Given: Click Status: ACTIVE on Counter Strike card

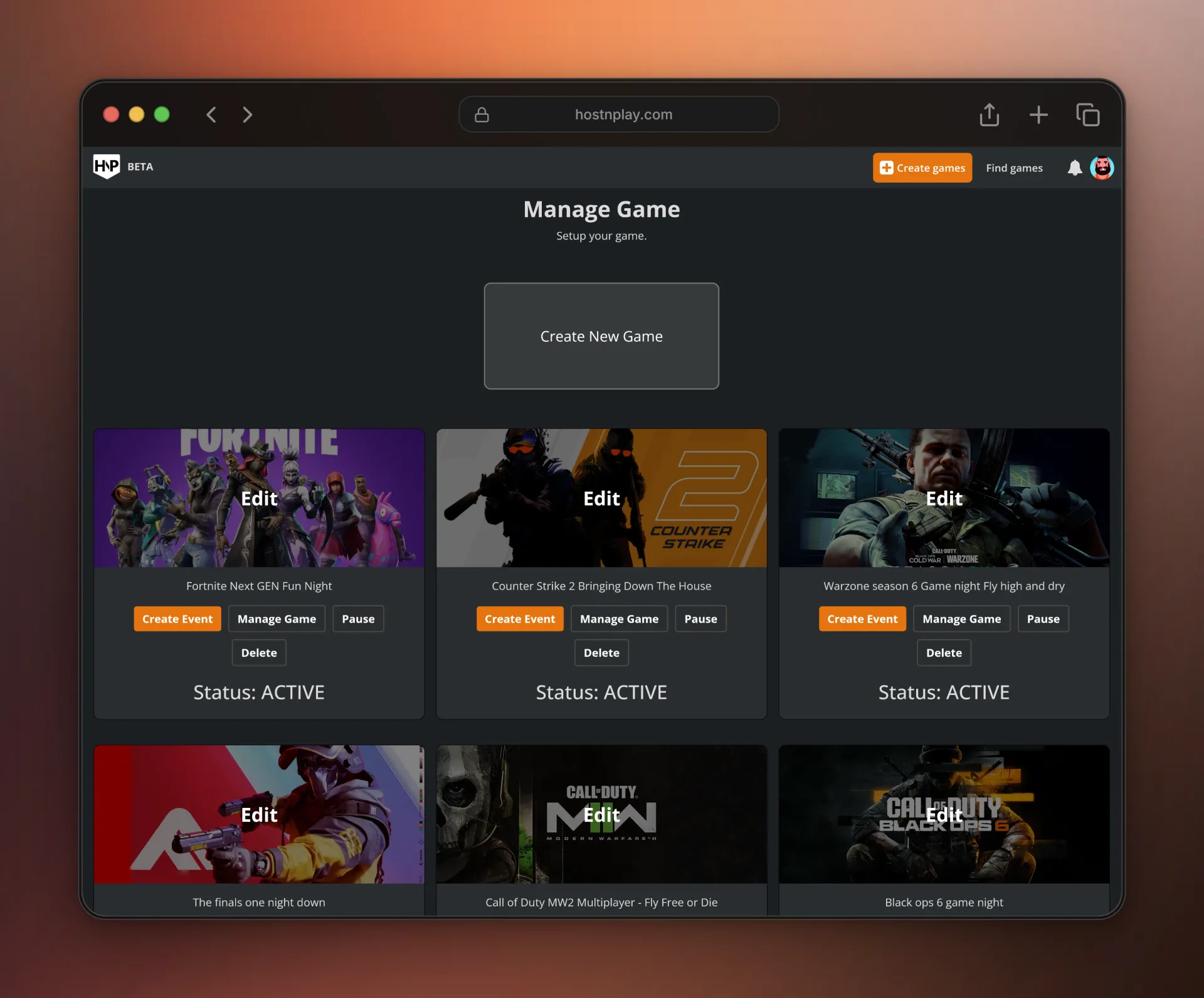Looking at the screenshot, I should click(x=601, y=692).
